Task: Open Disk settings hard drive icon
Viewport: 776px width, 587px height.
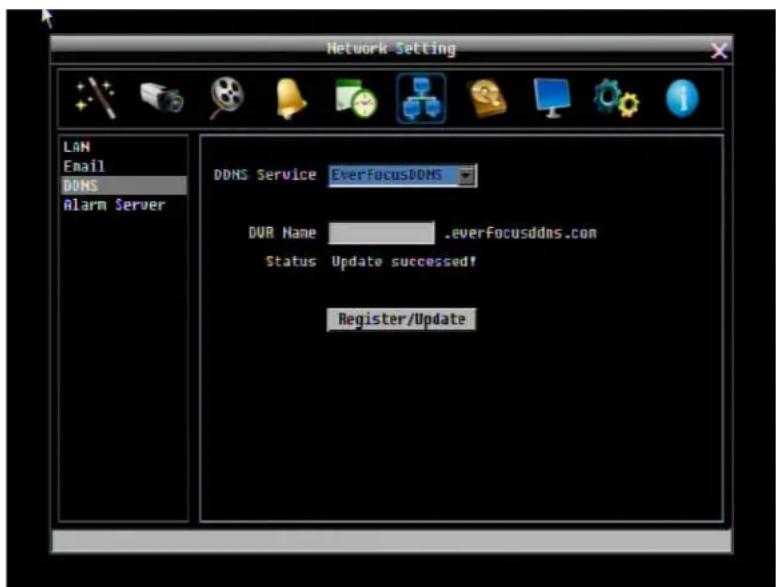Action: (487, 98)
